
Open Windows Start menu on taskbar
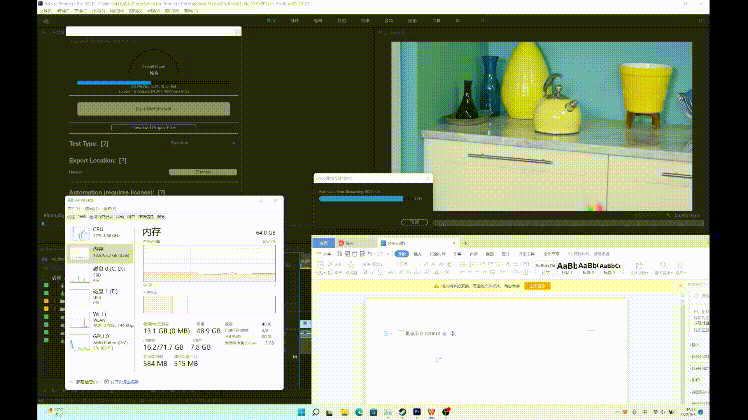tap(299, 411)
